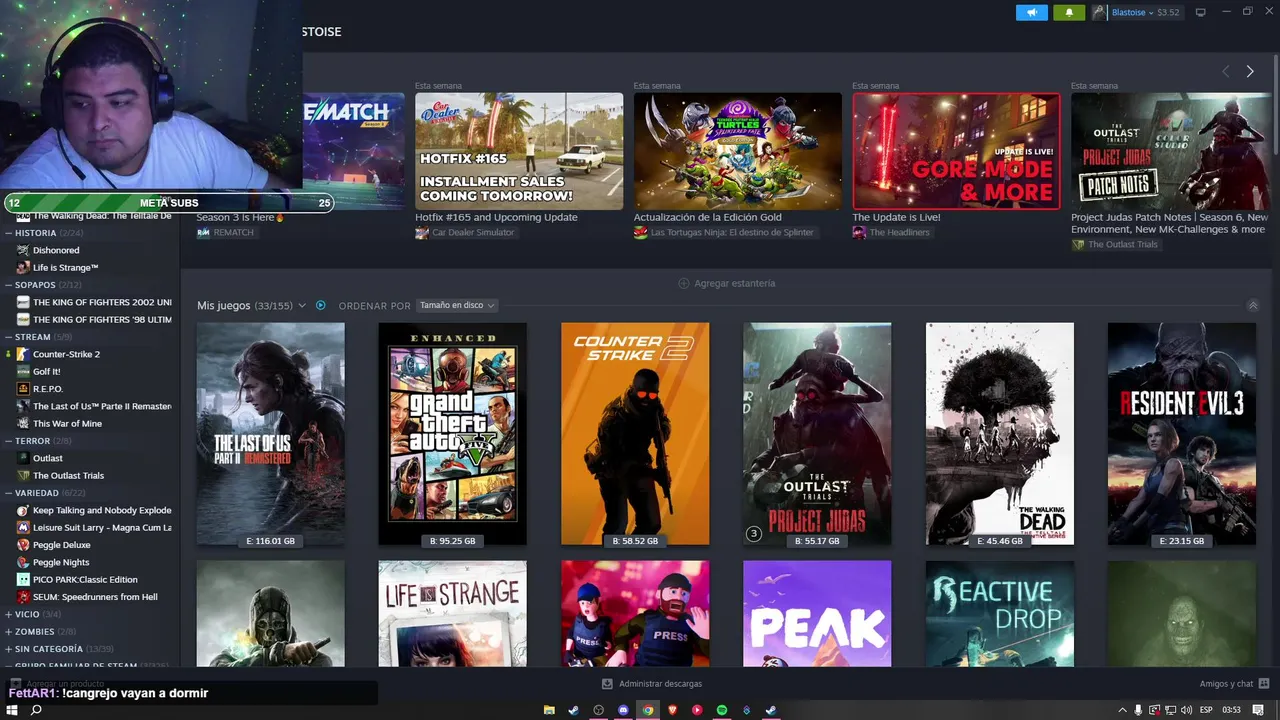Select Life is Strange in the sidebar
The width and height of the screenshot is (1280, 720).
(65, 268)
